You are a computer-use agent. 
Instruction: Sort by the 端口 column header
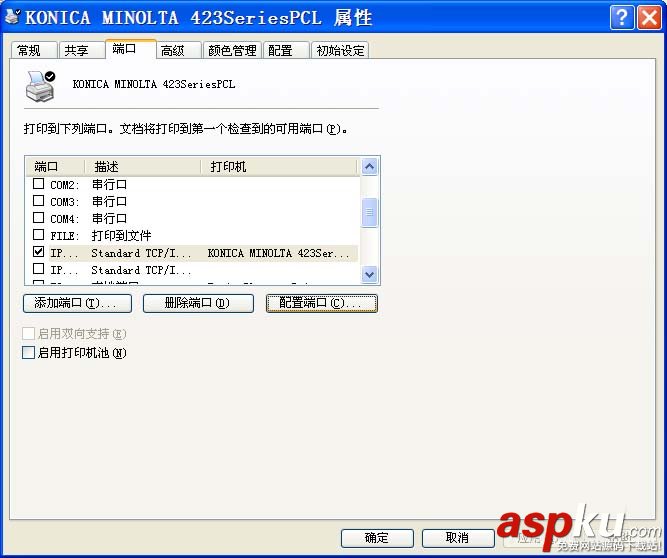pyautogui.click(x=55, y=167)
